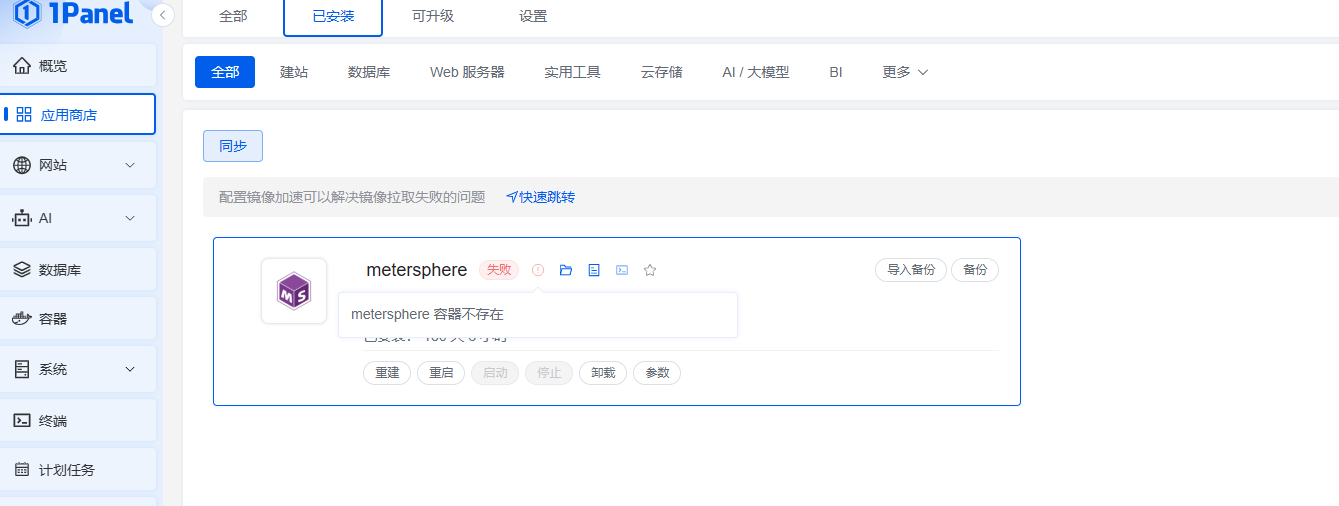Open 计划任务 in the sidebar
Image resolution: width=1339 pixels, height=506 pixels.
coord(79,470)
